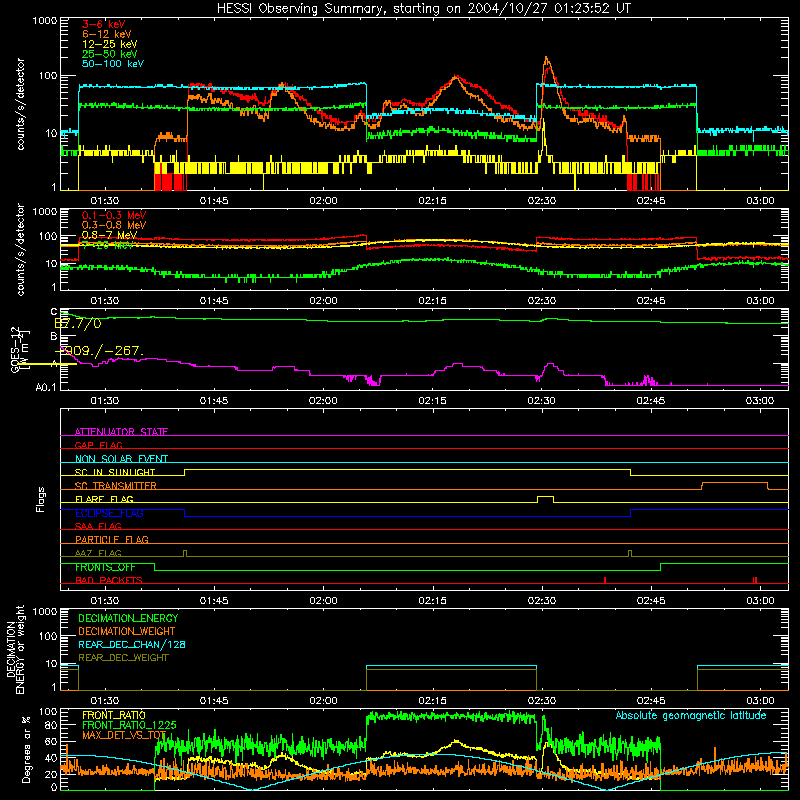Click the yellow -909./-267. annotation
Screen dimensions: 800x800
(x=99, y=351)
